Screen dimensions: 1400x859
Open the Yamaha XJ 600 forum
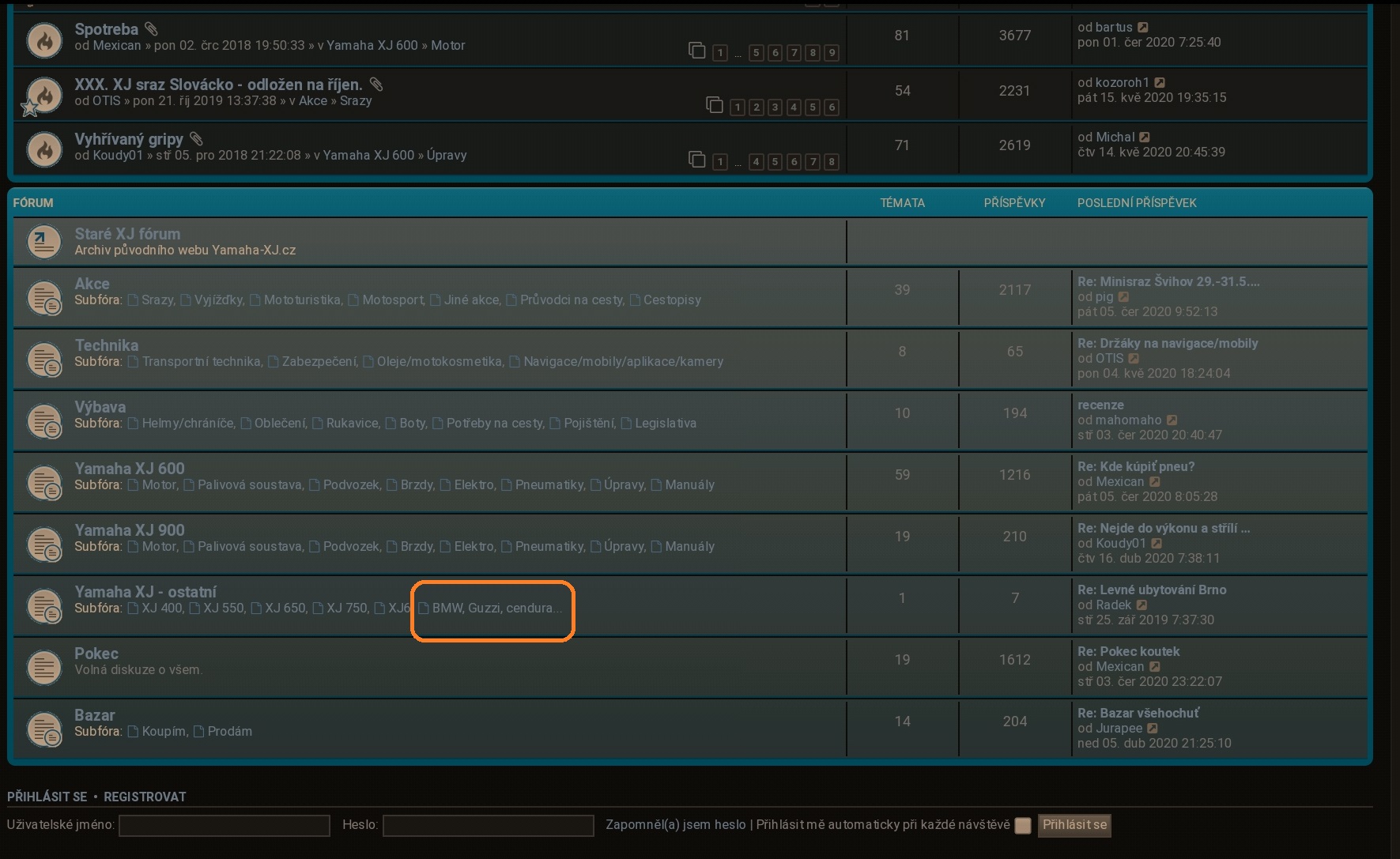pyautogui.click(x=130, y=469)
